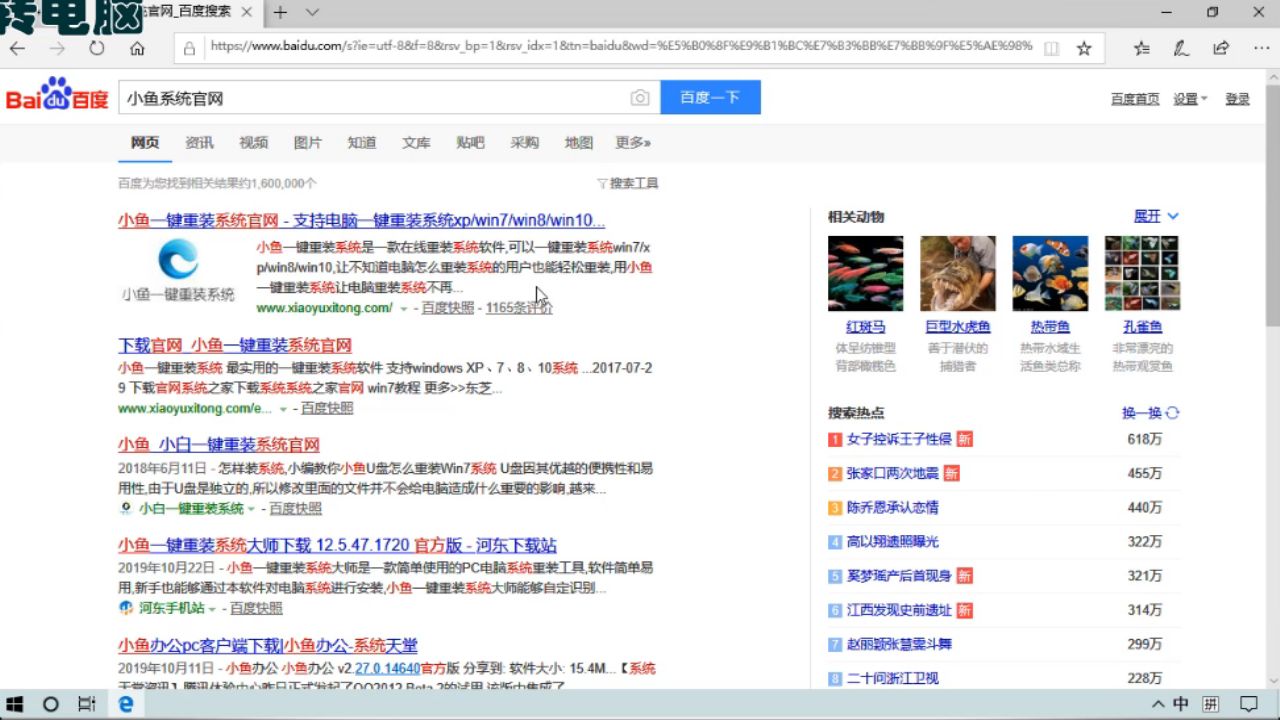
Task: Open Task View on the taskbar
Action: [x=87, y=704]
